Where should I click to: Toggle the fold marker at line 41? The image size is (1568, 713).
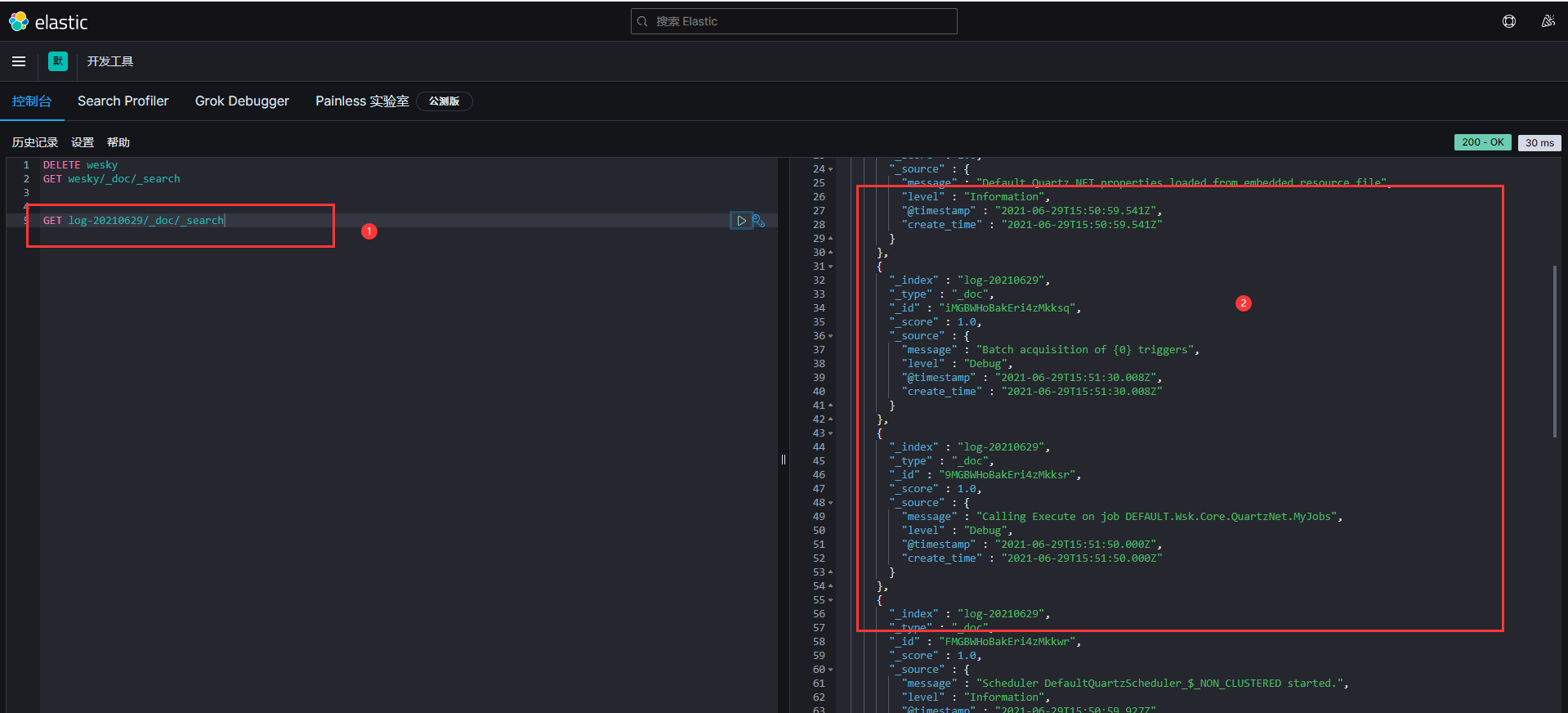click(831, 406)
